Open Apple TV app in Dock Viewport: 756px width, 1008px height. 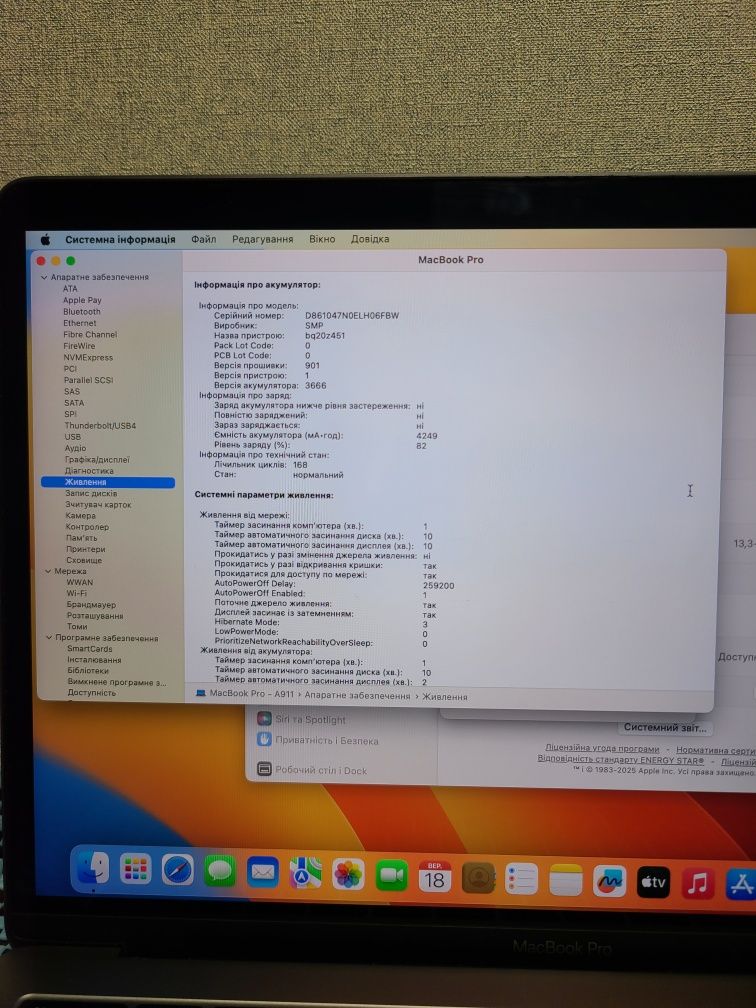653,883
